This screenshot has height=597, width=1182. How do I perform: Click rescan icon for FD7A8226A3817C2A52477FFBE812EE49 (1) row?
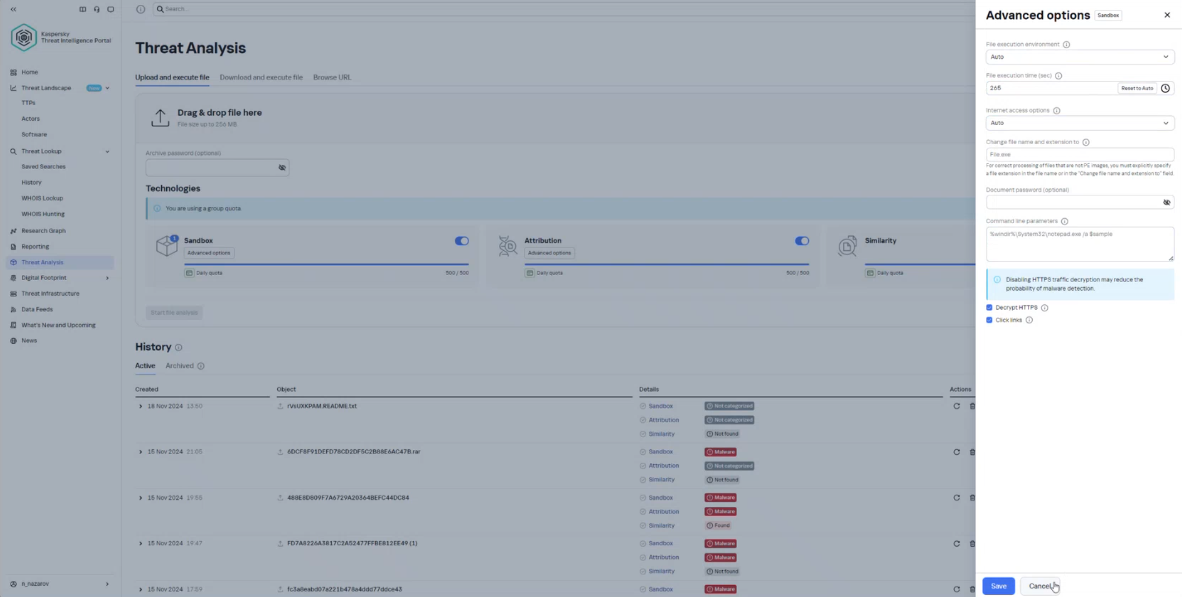[x=957, y=543]
